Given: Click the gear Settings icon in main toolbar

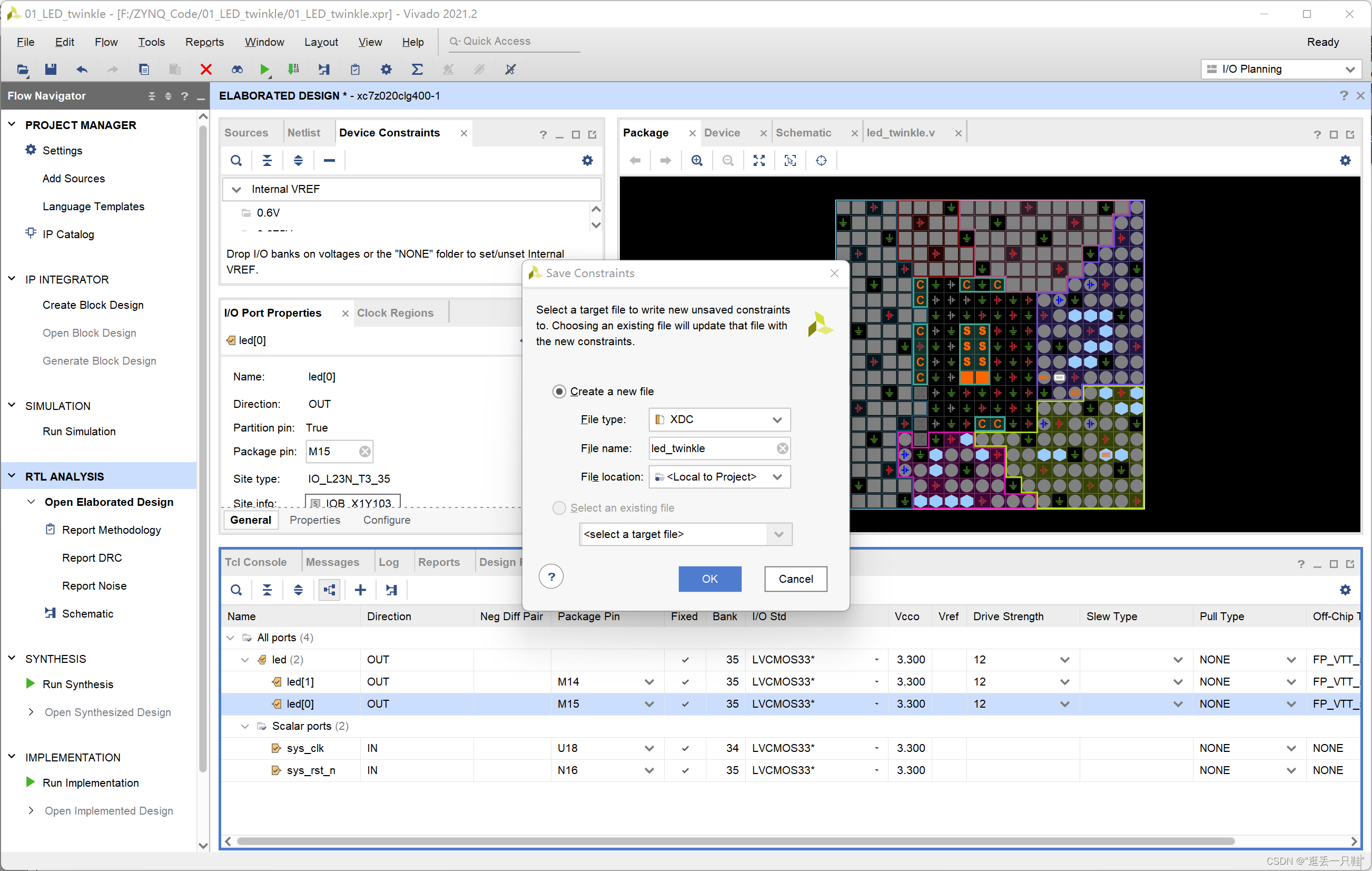Looking at the screenshot, I should point(386,70).
